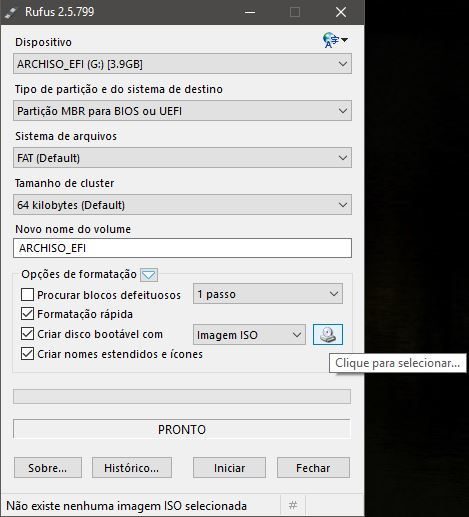Screen dimensions: 469x517
Task: Click the Rufus USB icon in title bar
Action: point(10,12)
